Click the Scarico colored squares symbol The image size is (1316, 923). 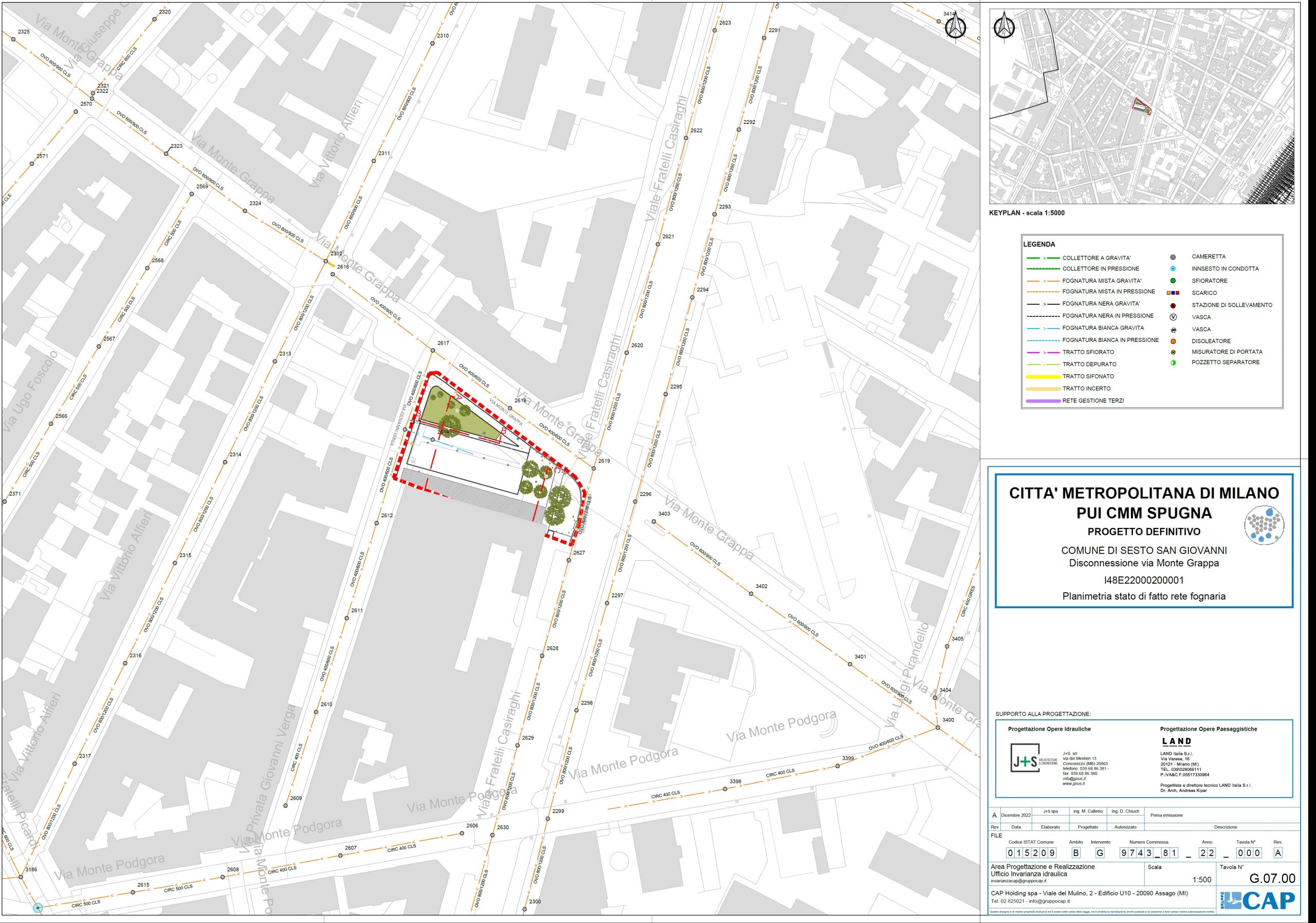[x=1173, y=293]
